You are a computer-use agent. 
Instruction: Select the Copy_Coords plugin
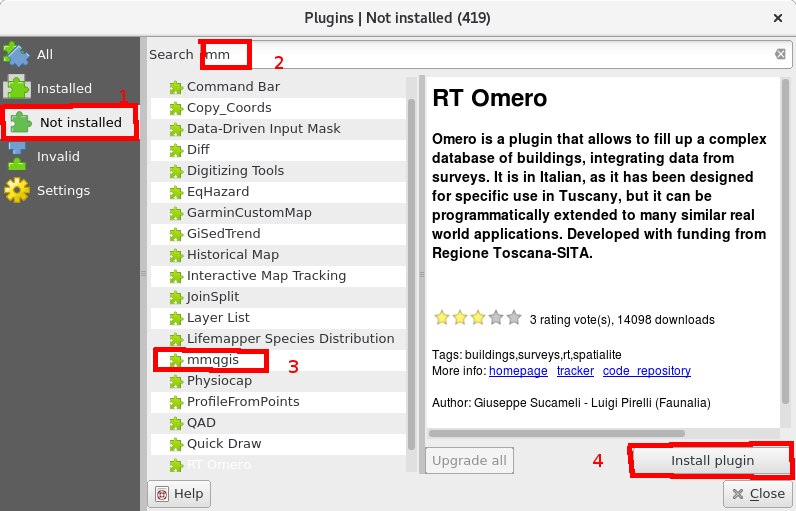(278, 108)
